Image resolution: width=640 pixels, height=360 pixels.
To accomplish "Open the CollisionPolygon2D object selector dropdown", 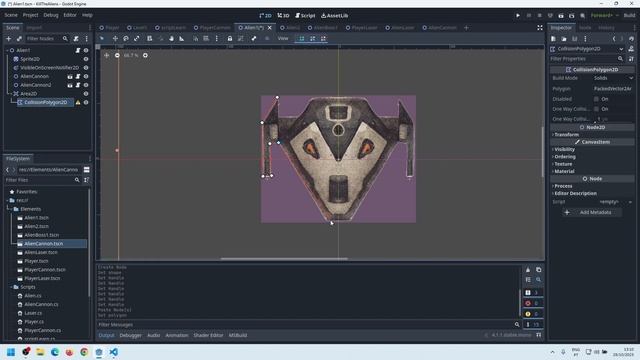I will pos(587,49).
